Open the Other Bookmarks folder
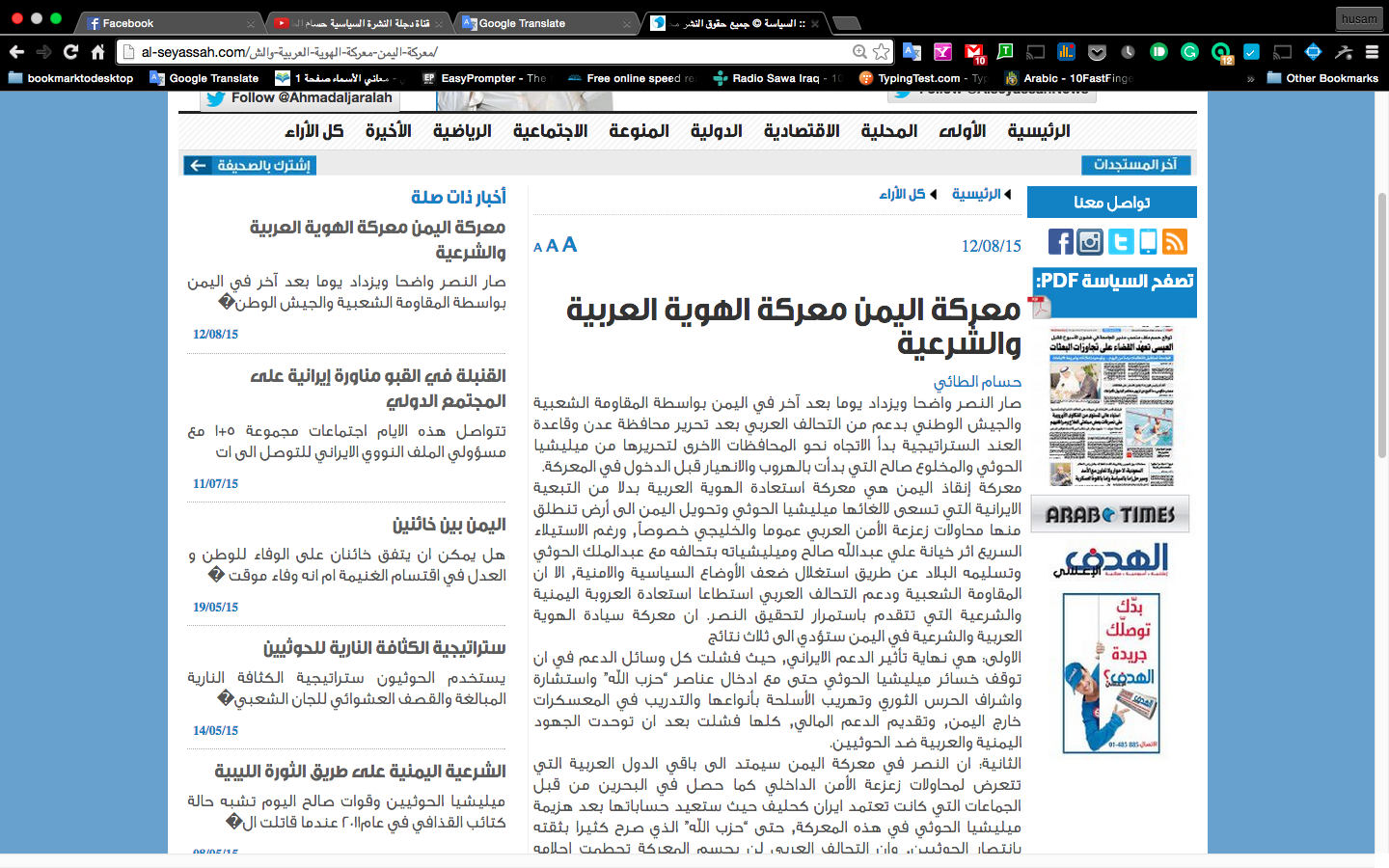The width and height of the screenshot is (1389, 868). pyautogui.click(x=1322, y=78)
